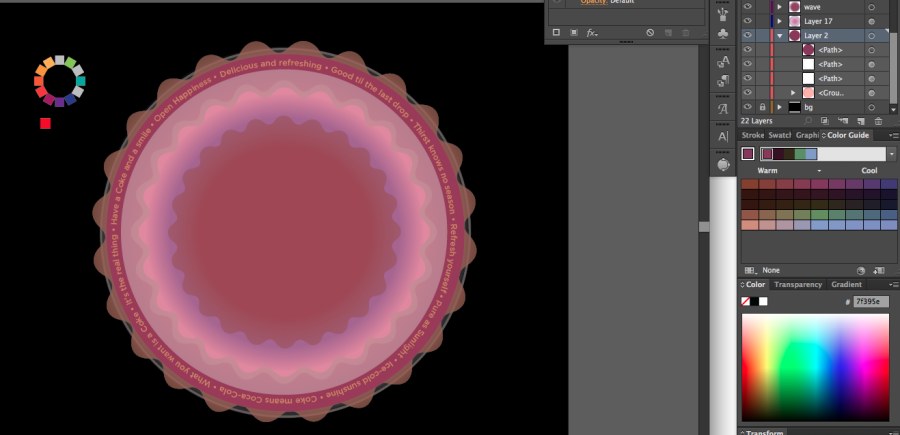900x435 pixels.
Task: Select the Color Guide tab
Action: (845, 135)
